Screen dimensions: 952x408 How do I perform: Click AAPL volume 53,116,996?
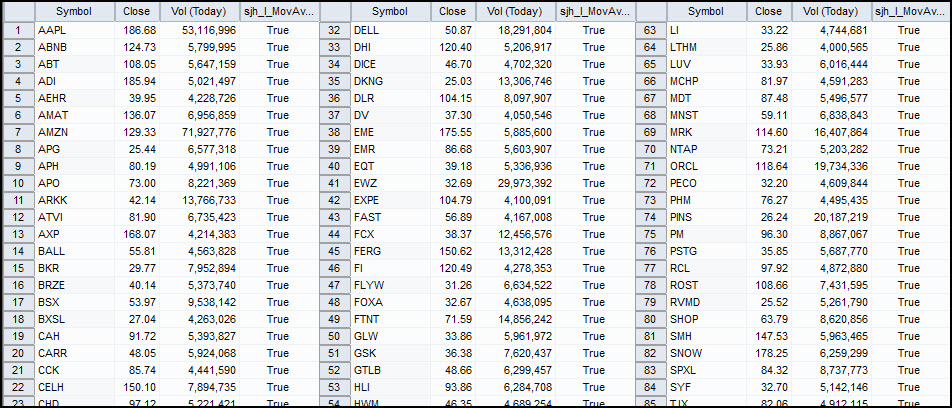click(200, 30)
